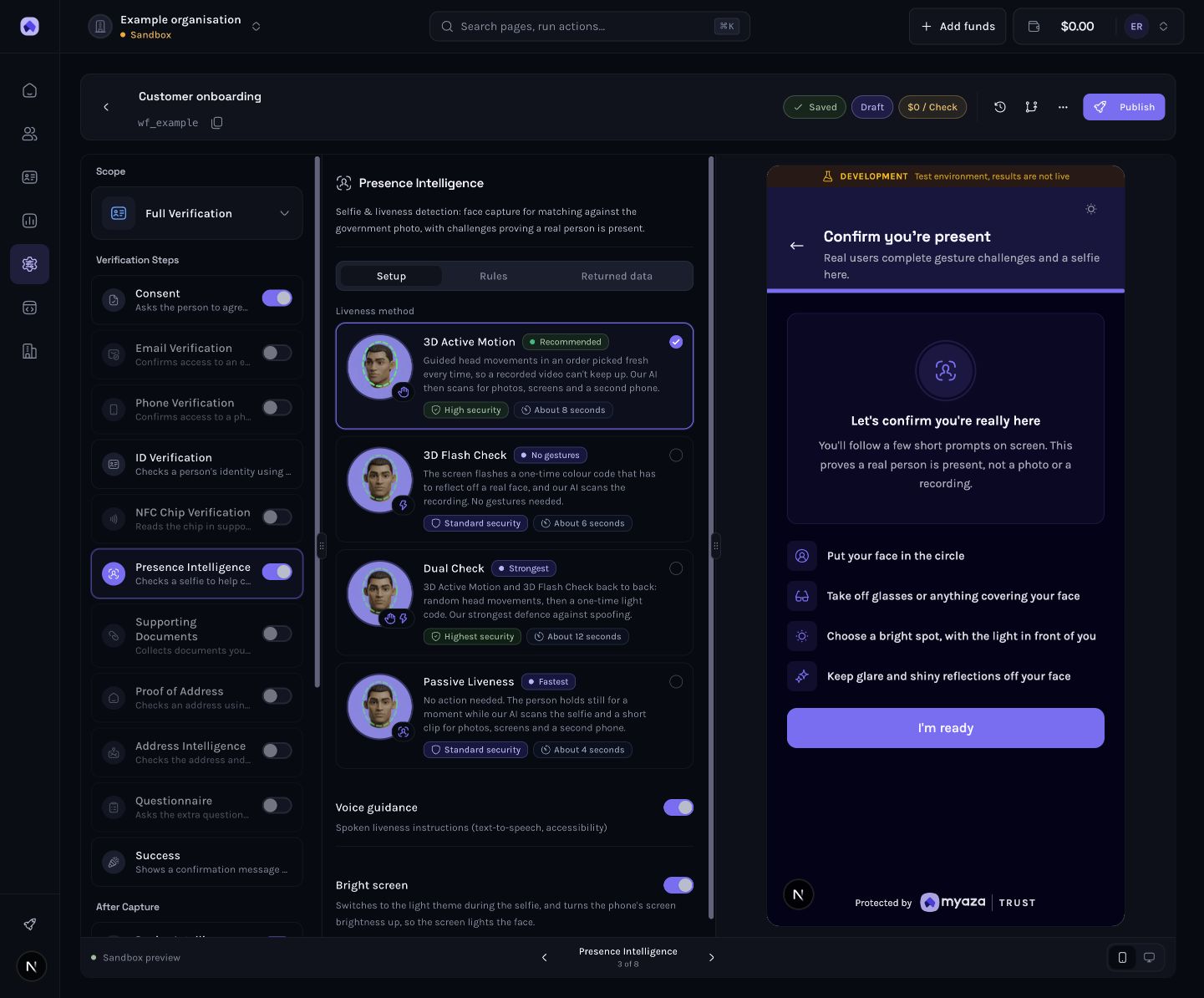Open the three-dots more options menu
The width and height of the screenshot is (1204, 998).
point(1063,107)
